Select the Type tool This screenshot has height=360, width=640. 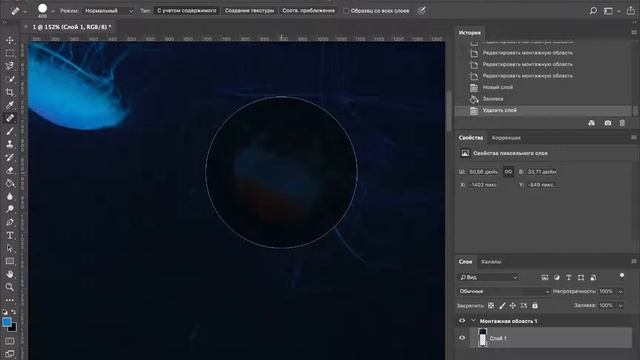[x=10, y=236]
